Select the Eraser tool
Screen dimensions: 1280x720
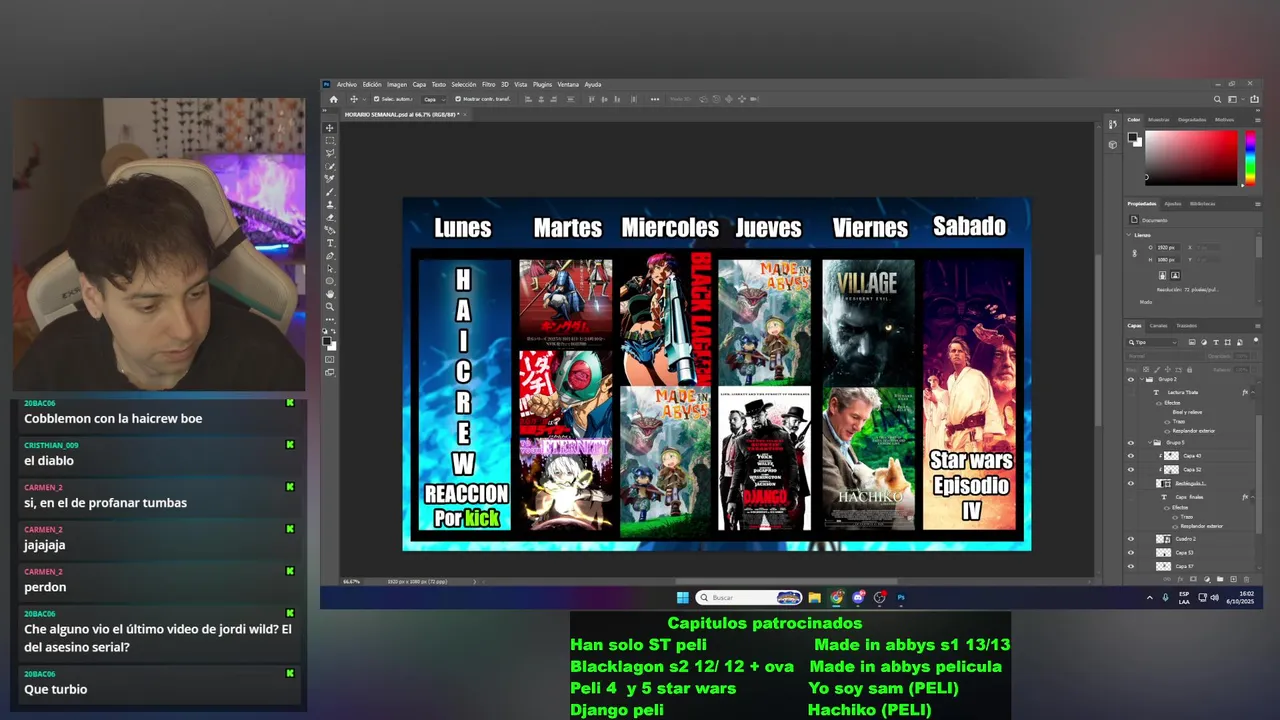click(x=329, y=216)
